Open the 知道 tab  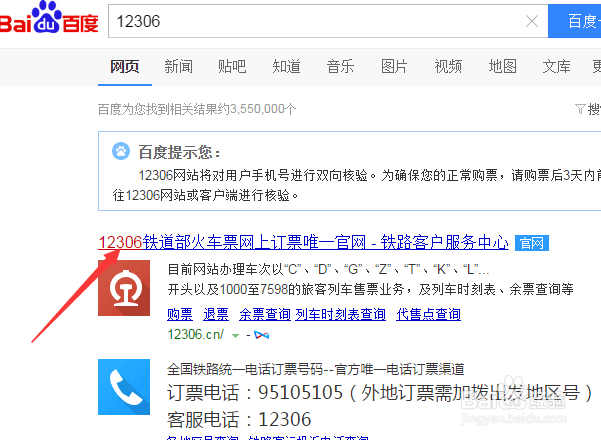point(286,67)
